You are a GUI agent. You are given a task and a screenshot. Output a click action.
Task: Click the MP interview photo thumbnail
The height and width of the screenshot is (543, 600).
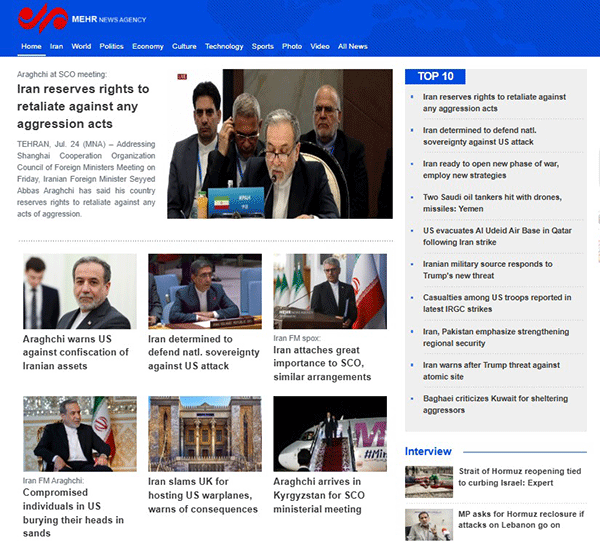coord(429,525)
